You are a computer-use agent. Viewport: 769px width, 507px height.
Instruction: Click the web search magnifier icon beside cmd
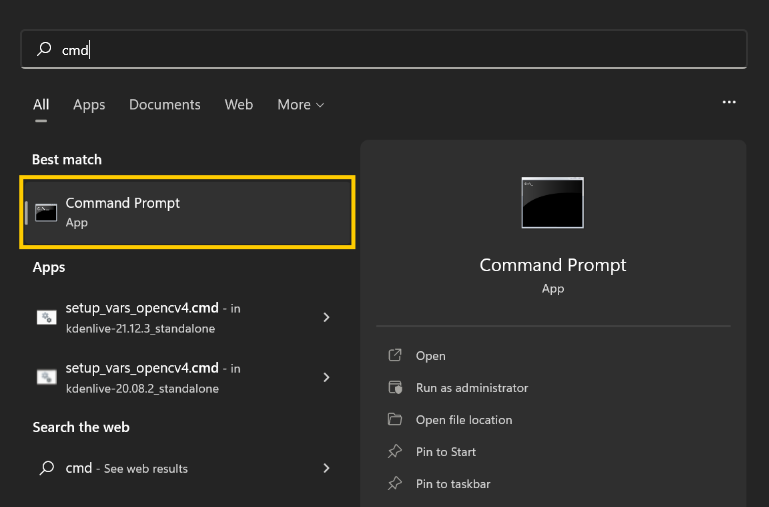(47, 468)
